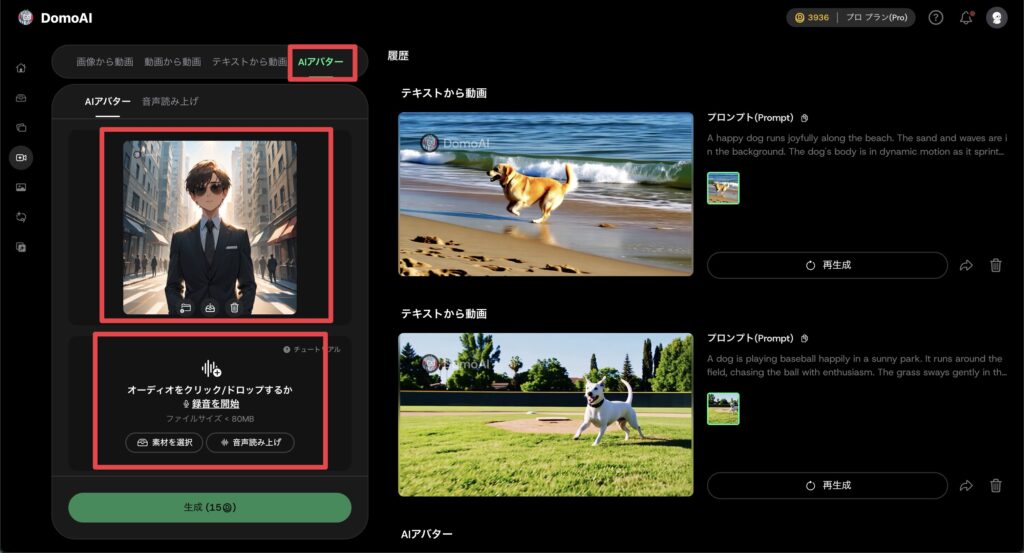Click the ファイルサイズ < 80MB text

coord(210,419)
